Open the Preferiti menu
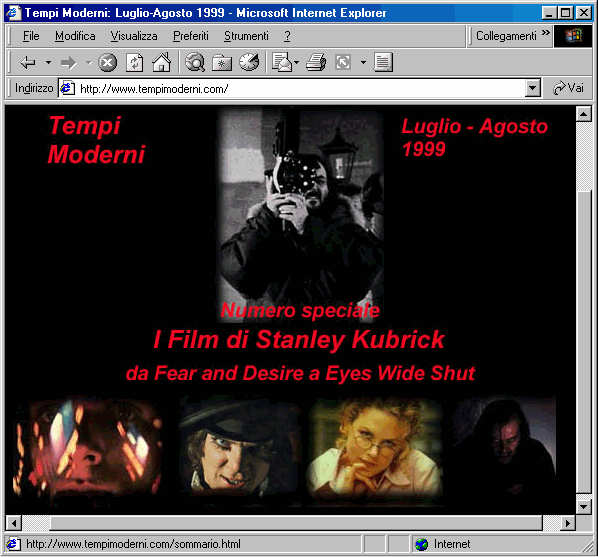 click(x=191, y=36)
